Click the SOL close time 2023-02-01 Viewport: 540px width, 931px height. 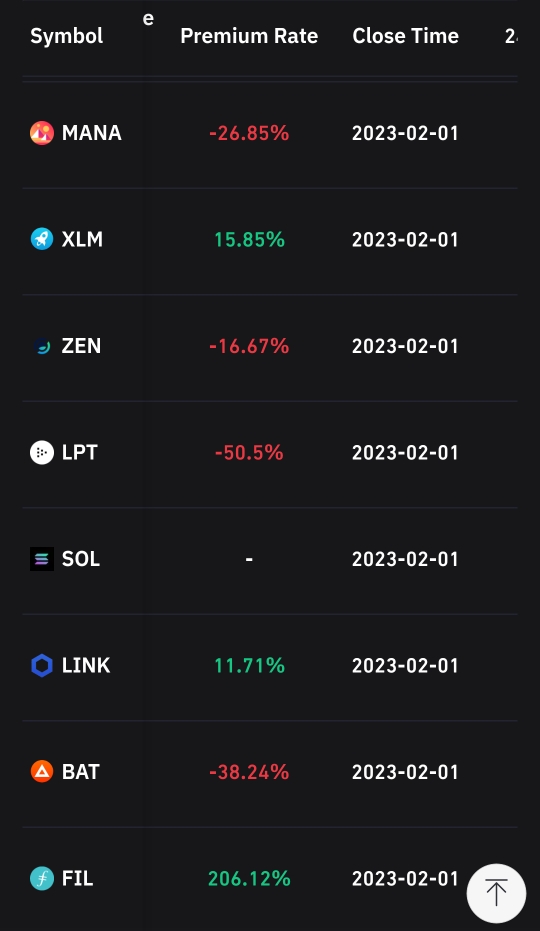click(405, 559)
